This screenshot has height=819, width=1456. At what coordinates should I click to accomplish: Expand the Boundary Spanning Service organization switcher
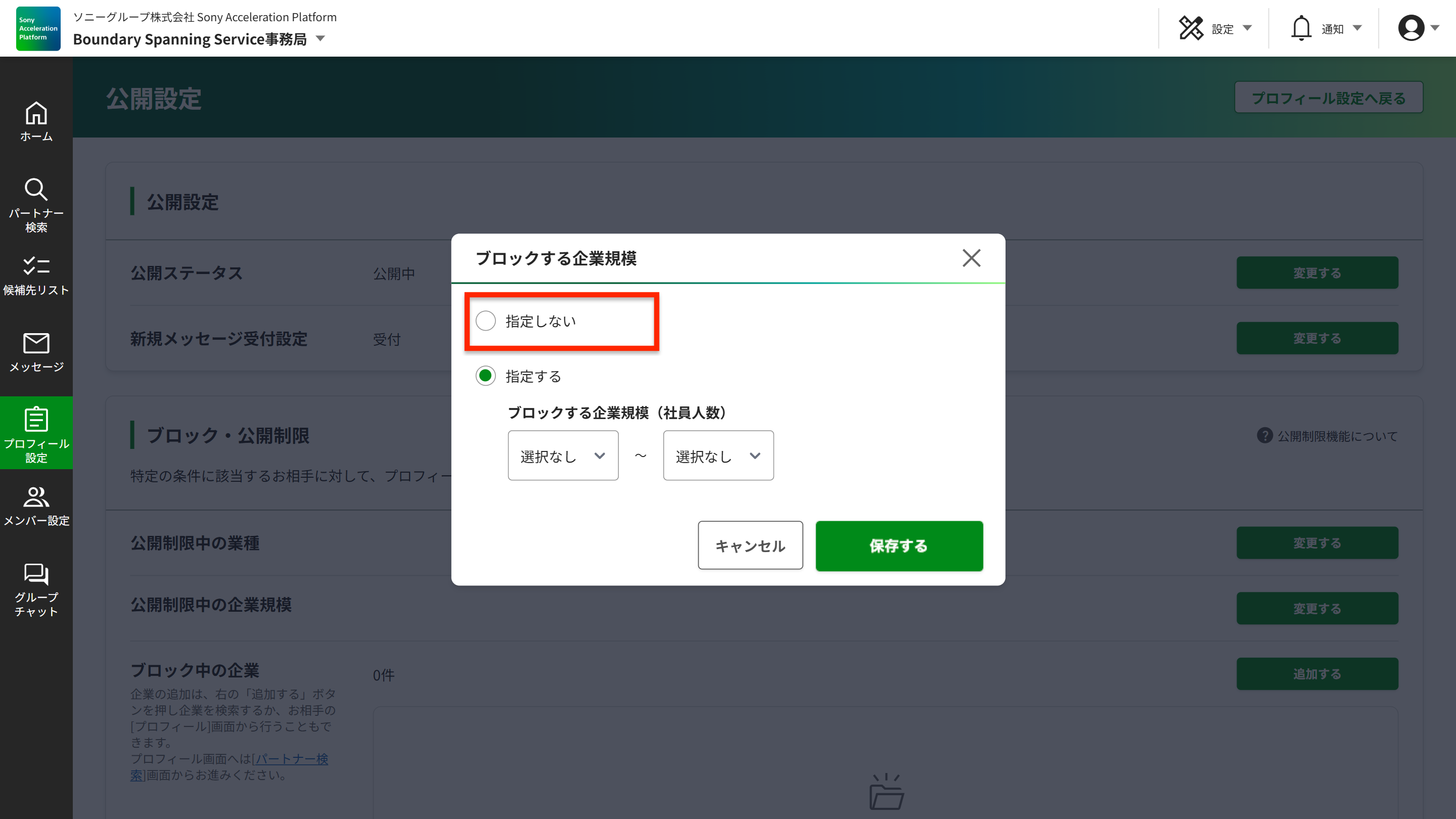pos(321,39)
